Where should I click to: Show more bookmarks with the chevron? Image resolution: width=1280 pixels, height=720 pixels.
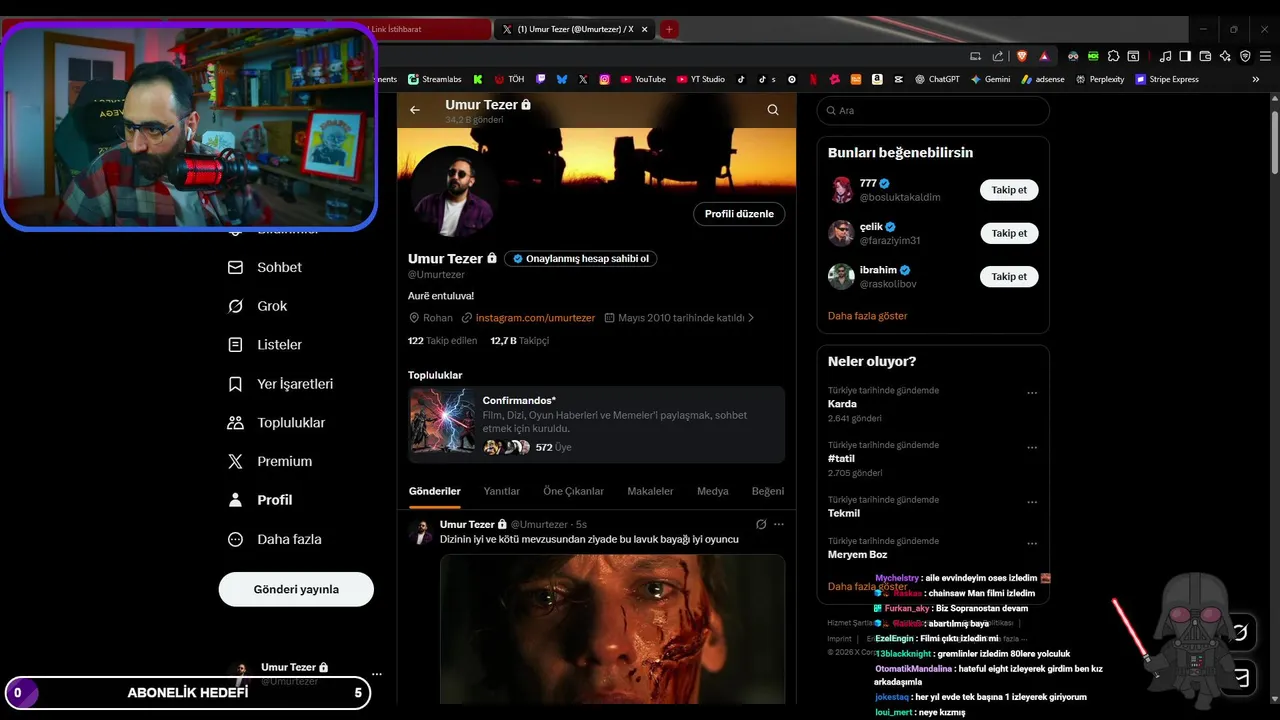coord(1256,79)
